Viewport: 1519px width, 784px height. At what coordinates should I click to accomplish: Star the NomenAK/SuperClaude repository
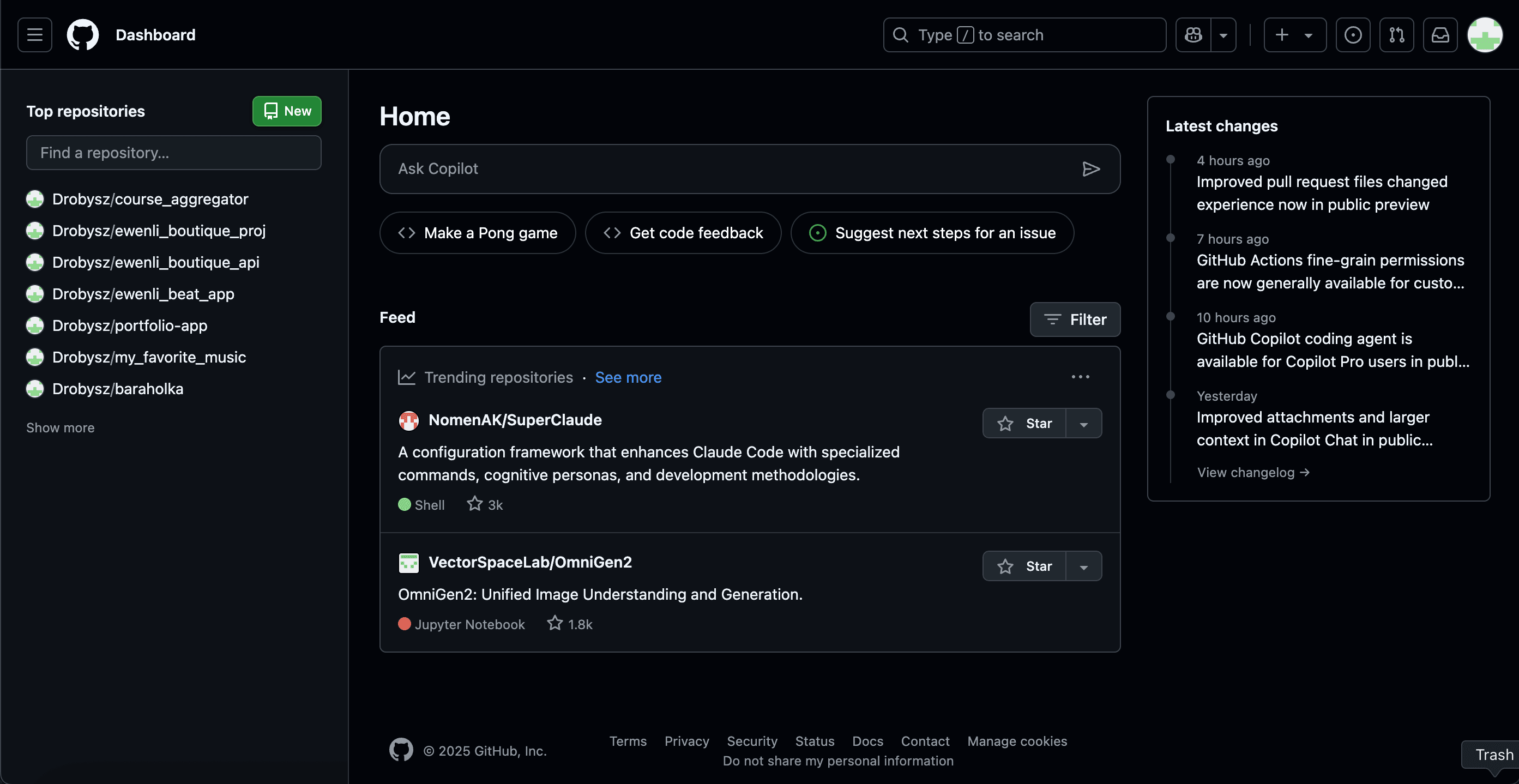(x=1024, y=423)
